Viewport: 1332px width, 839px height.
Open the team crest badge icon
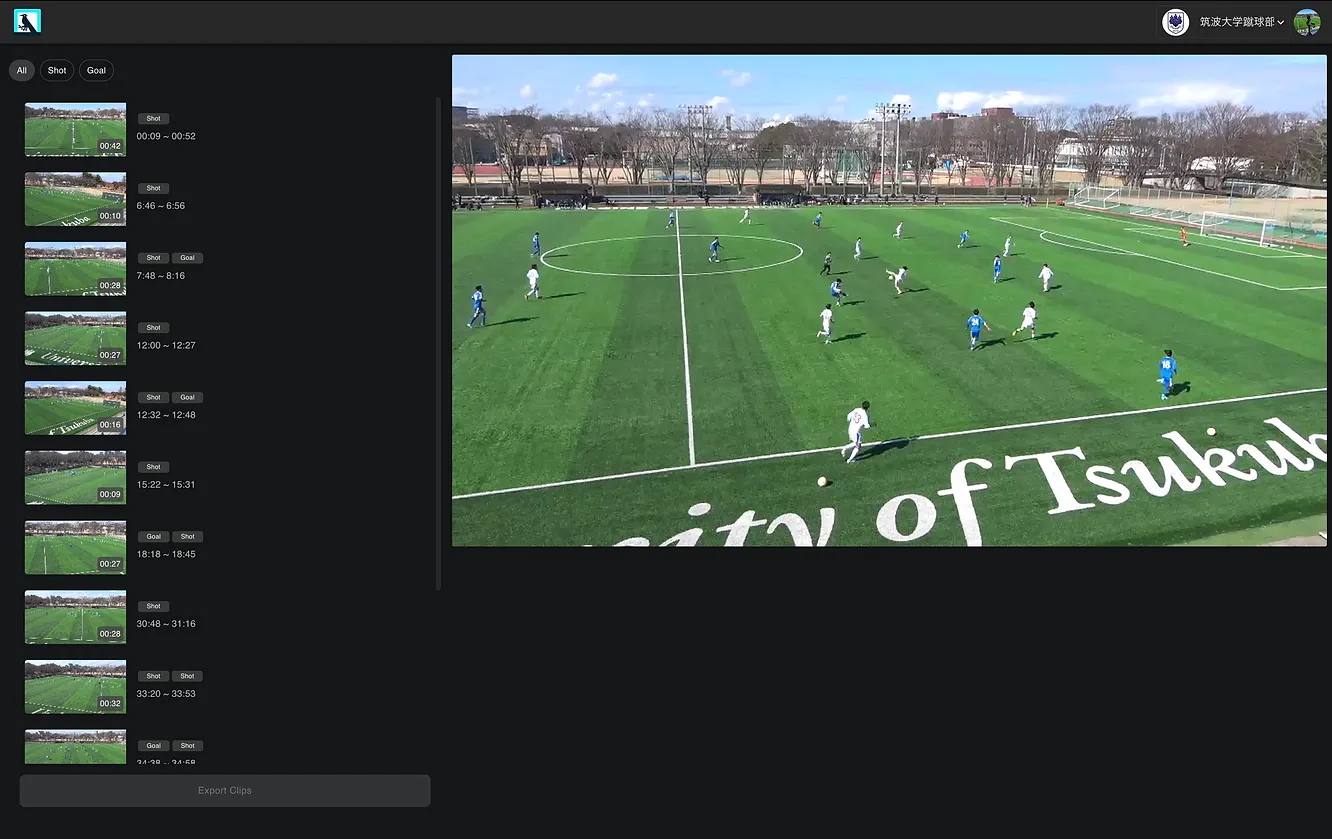coord(1175,22)
